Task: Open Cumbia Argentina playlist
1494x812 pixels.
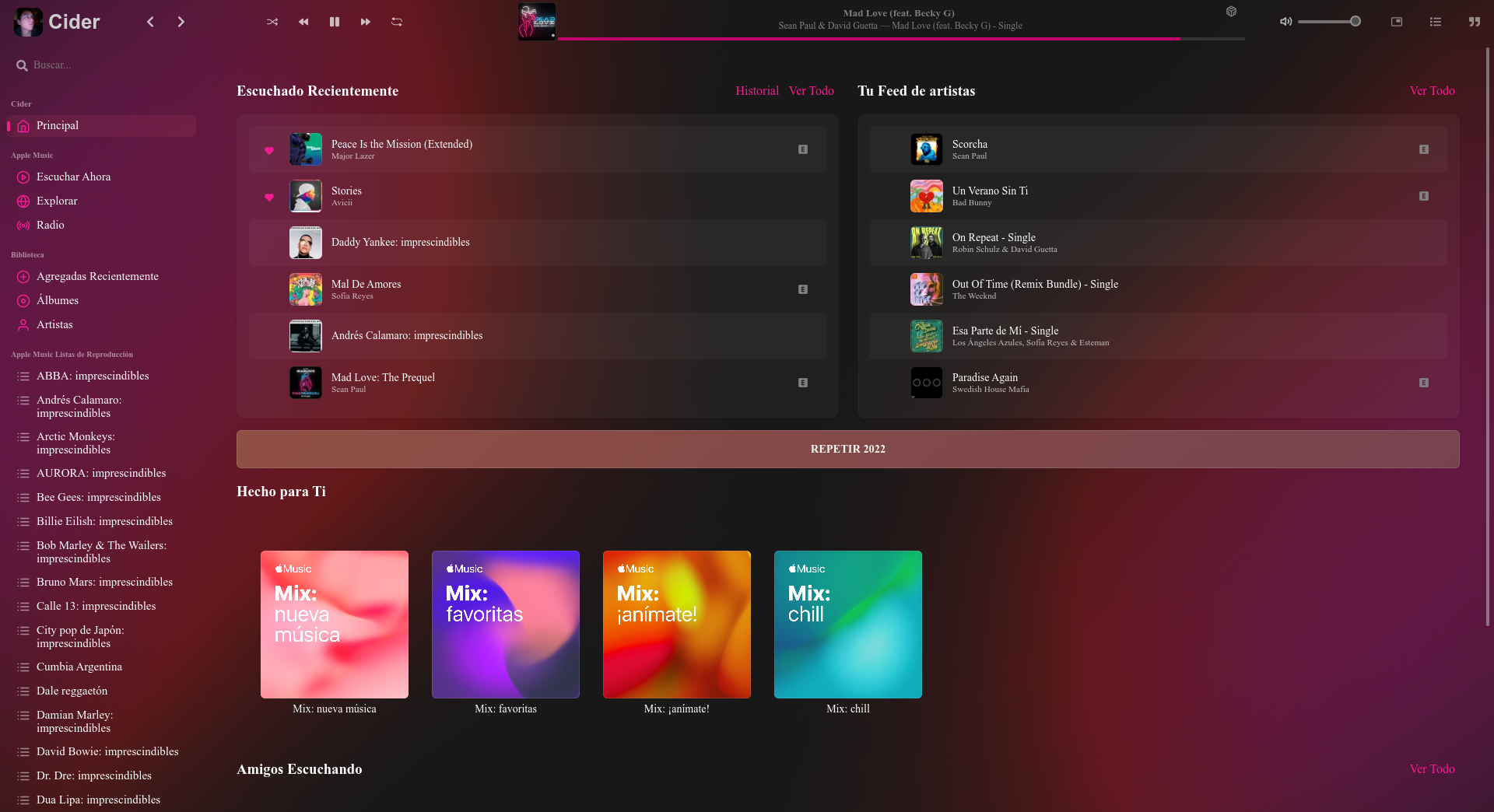Action: click(101, 667)
